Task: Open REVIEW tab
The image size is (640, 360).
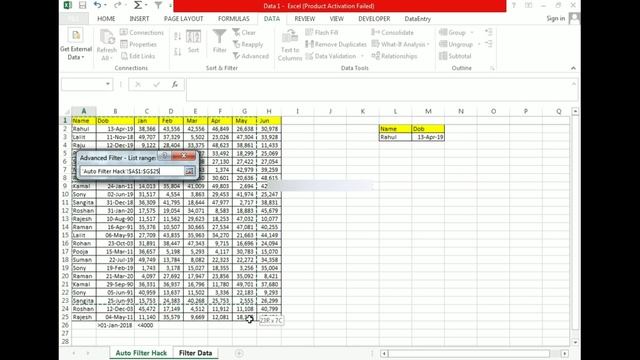Action: pyautogui.click(x=304, y=19)
